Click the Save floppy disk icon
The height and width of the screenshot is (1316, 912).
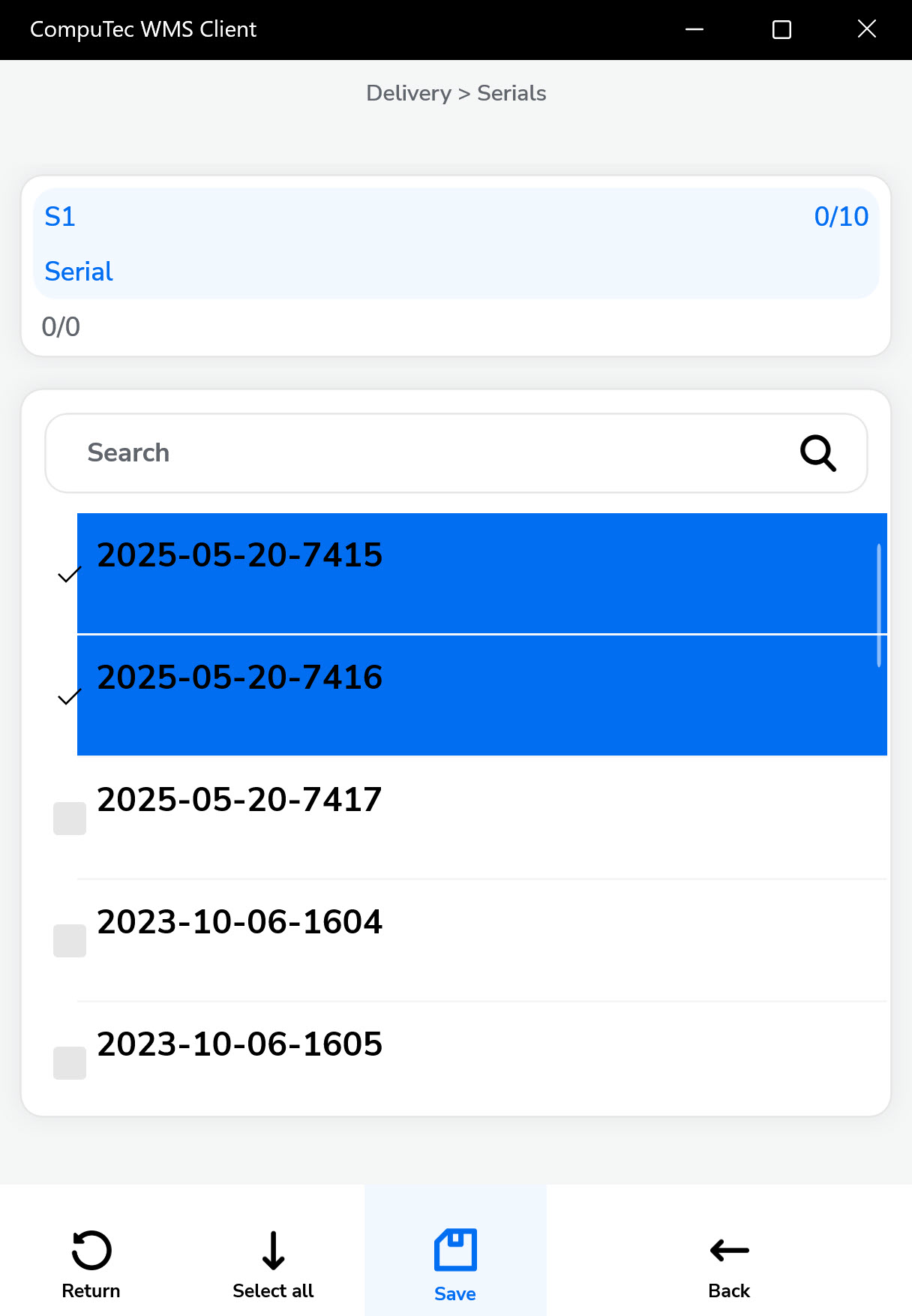455,1250
